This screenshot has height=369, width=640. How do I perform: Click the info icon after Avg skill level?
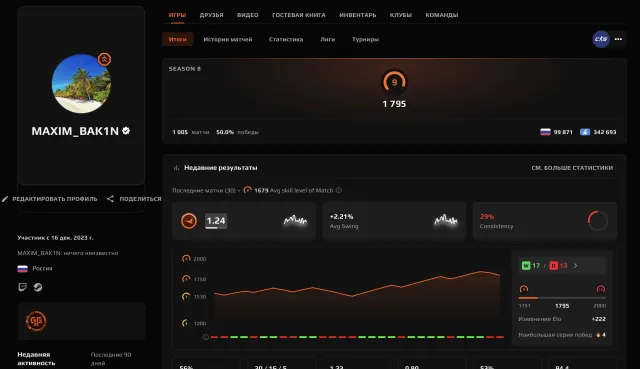click(x=339, y=190)
